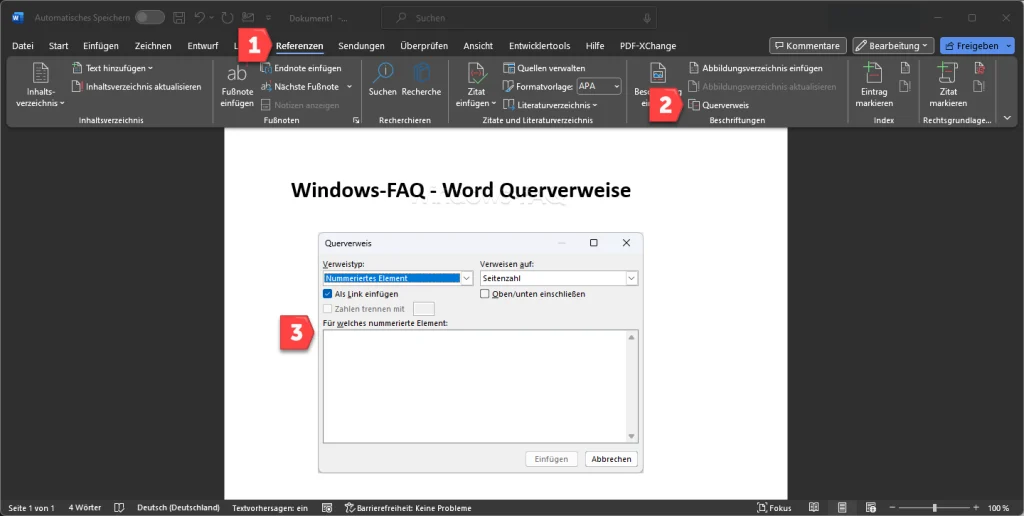Open the Verweisen auf dropdown
This screenshot has width=1024, height=516.
tap(632, 278)
